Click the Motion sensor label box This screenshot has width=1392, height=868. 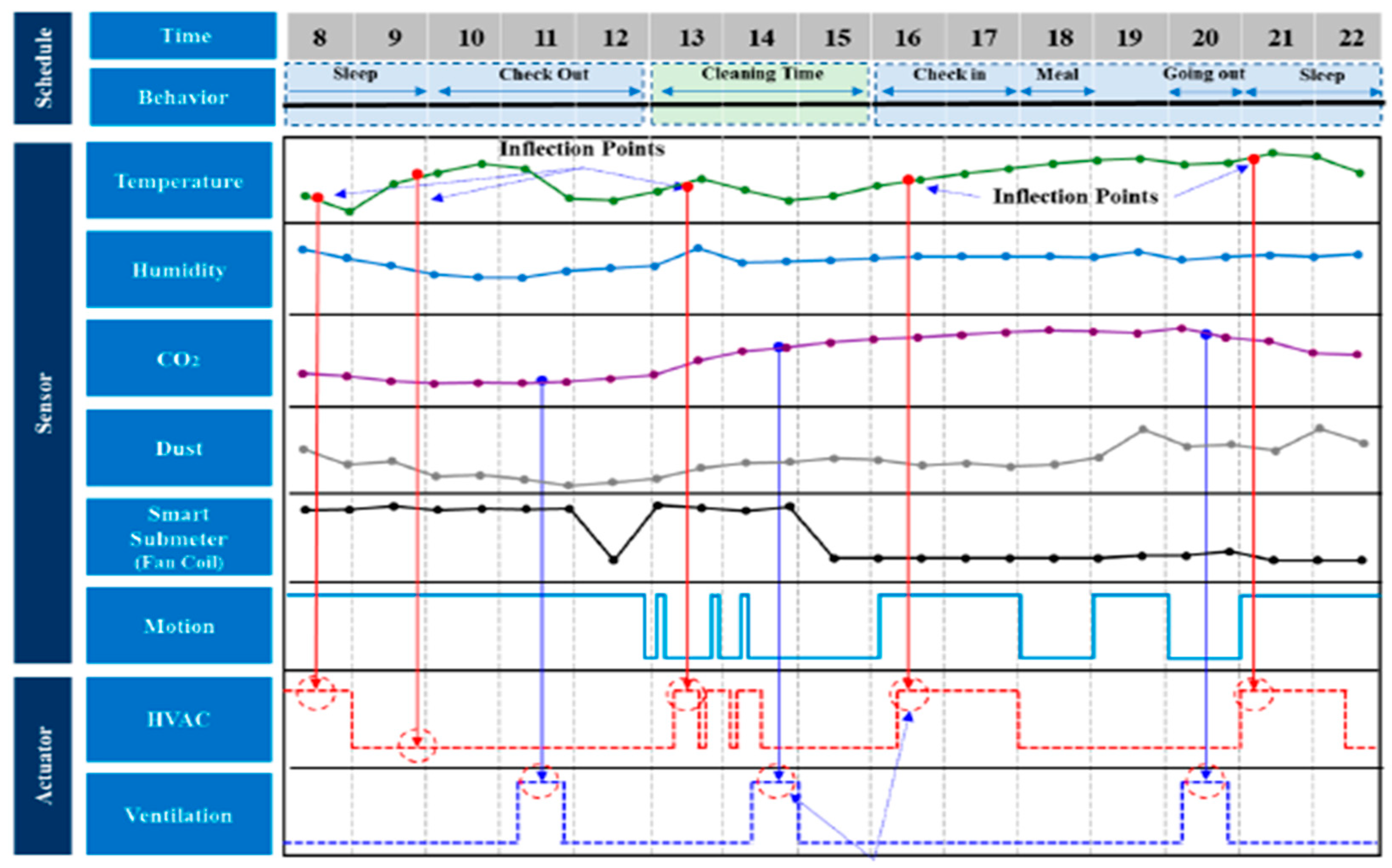pos(179,626)
